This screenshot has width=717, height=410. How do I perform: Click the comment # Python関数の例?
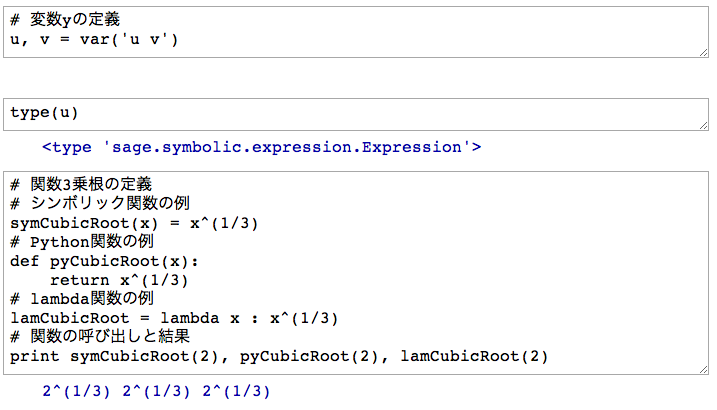(82, 241)
